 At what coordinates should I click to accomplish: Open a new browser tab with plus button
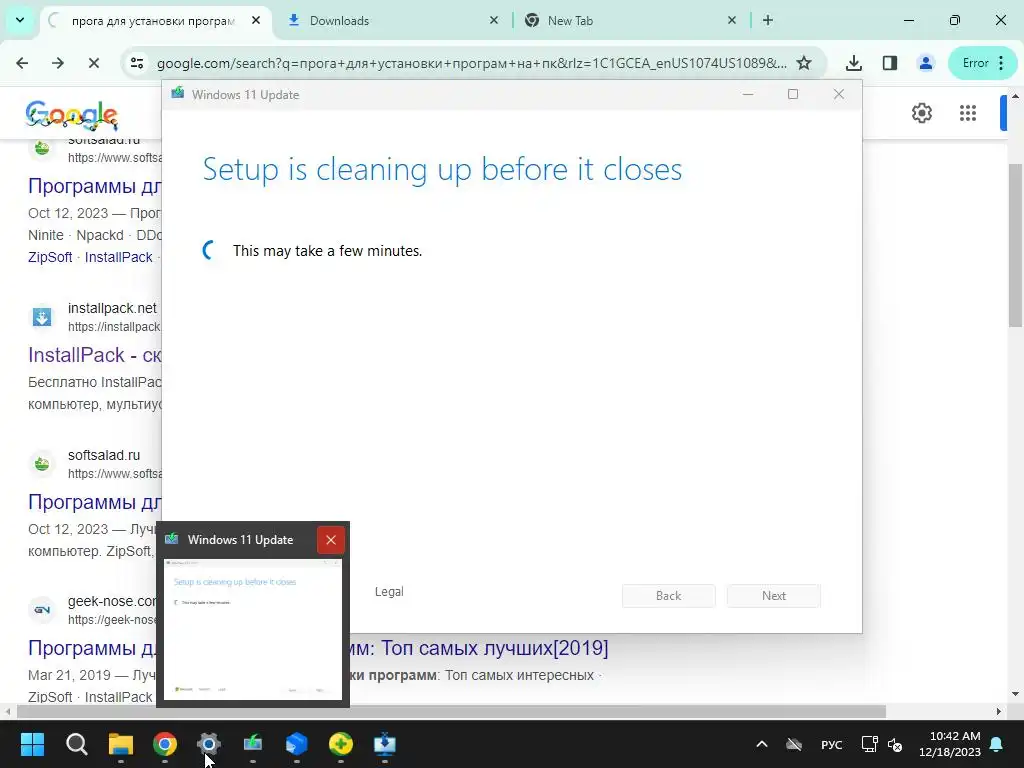pos(768,20)
